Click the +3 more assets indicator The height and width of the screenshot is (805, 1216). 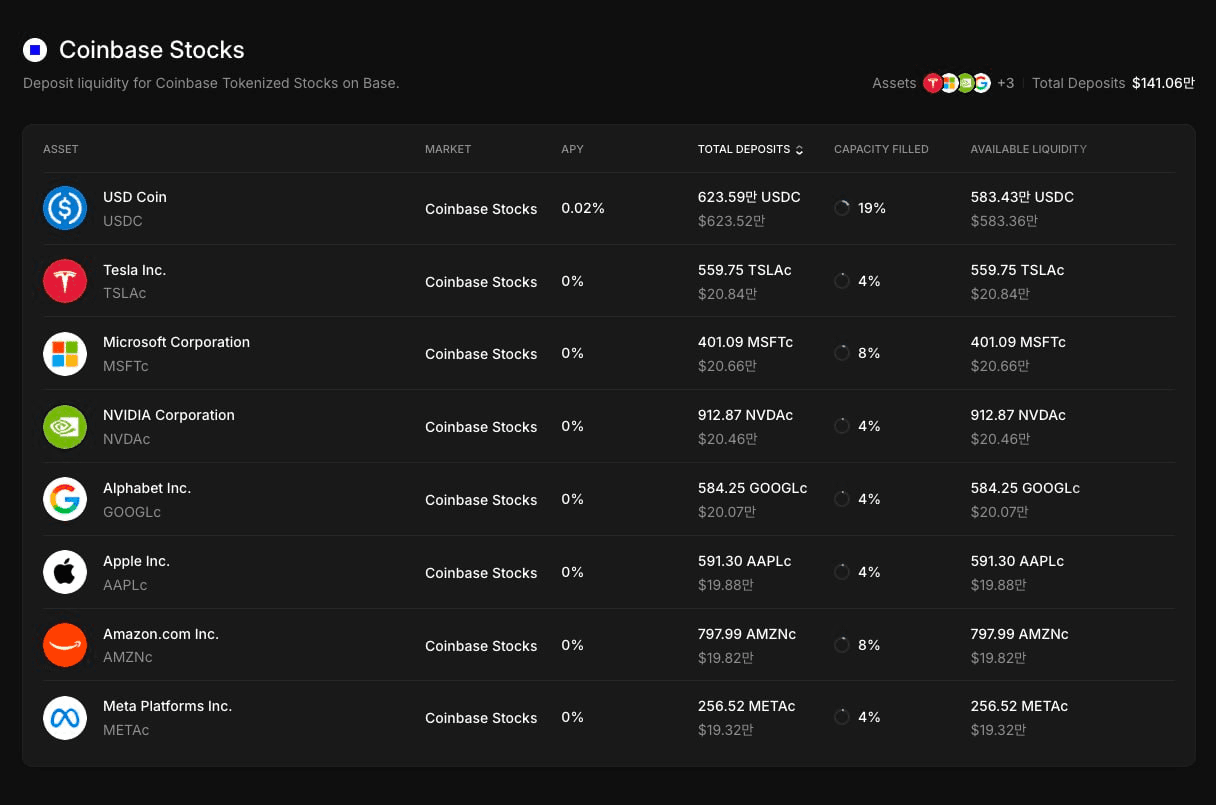[1005, 83]
